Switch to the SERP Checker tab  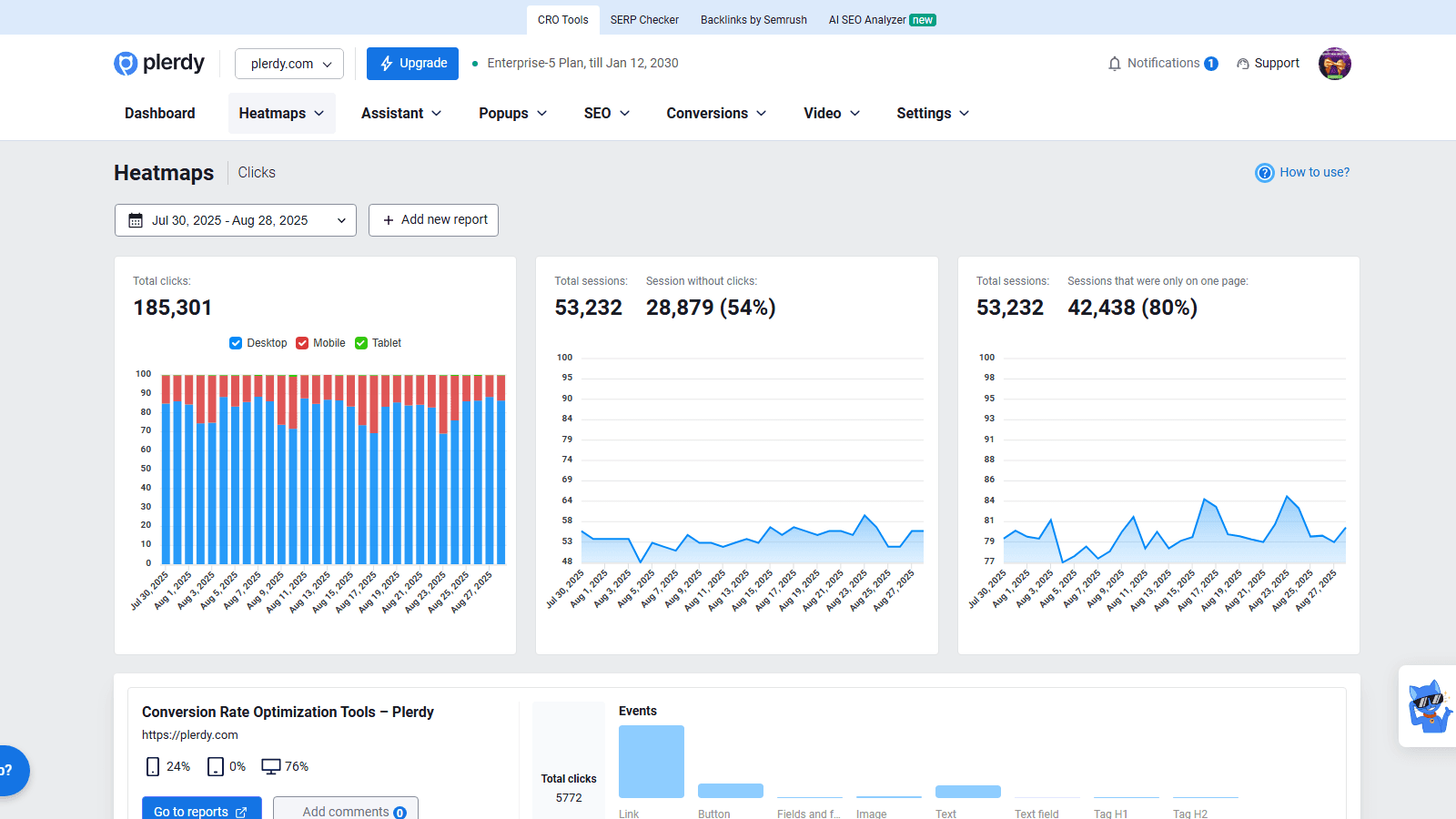pyautogui.click(x=644, y=20)
